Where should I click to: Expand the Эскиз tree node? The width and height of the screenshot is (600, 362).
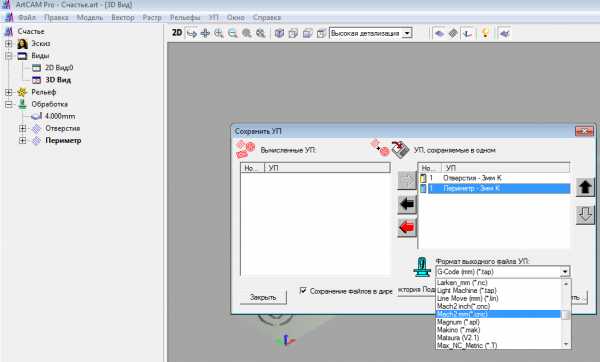pyautogui.click(x=8, y=44)
